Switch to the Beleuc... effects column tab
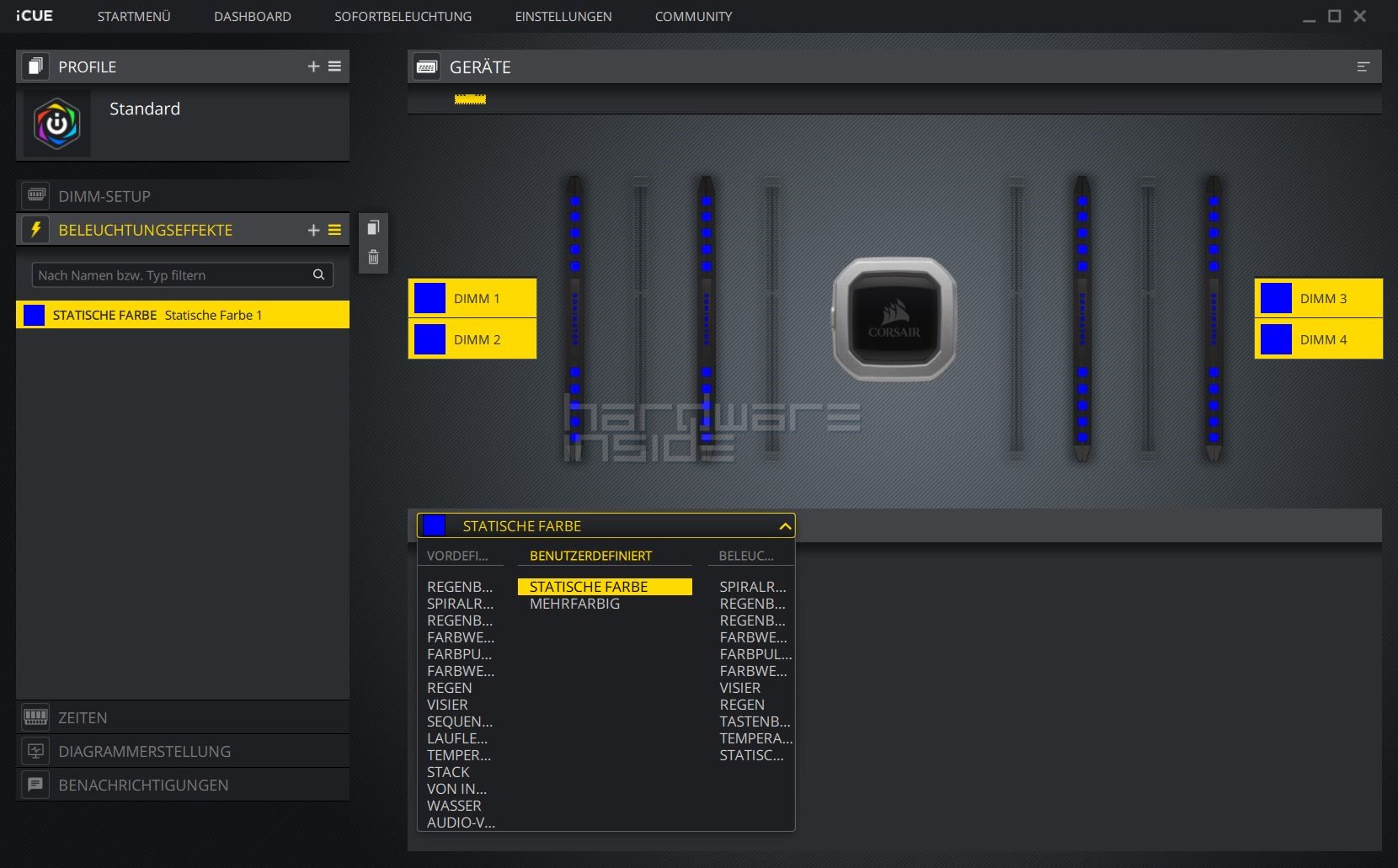 [x=746, y=556]
